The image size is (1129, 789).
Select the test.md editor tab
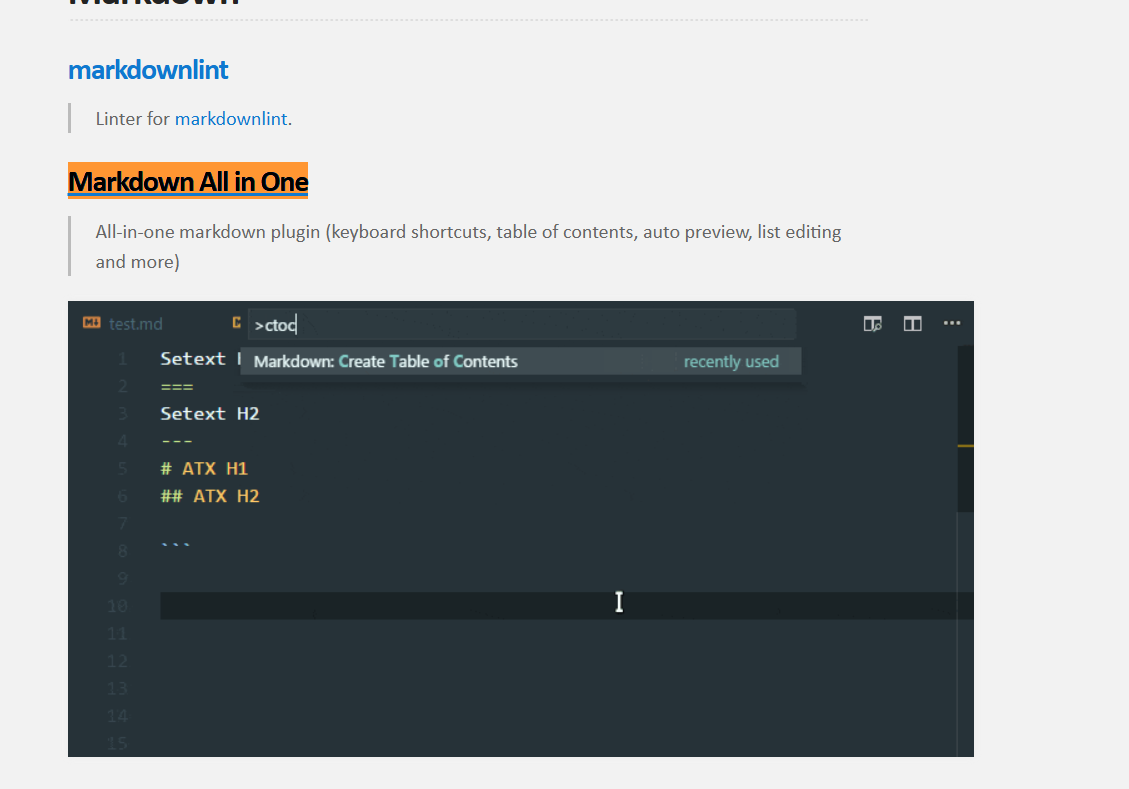tap(135, 324)
